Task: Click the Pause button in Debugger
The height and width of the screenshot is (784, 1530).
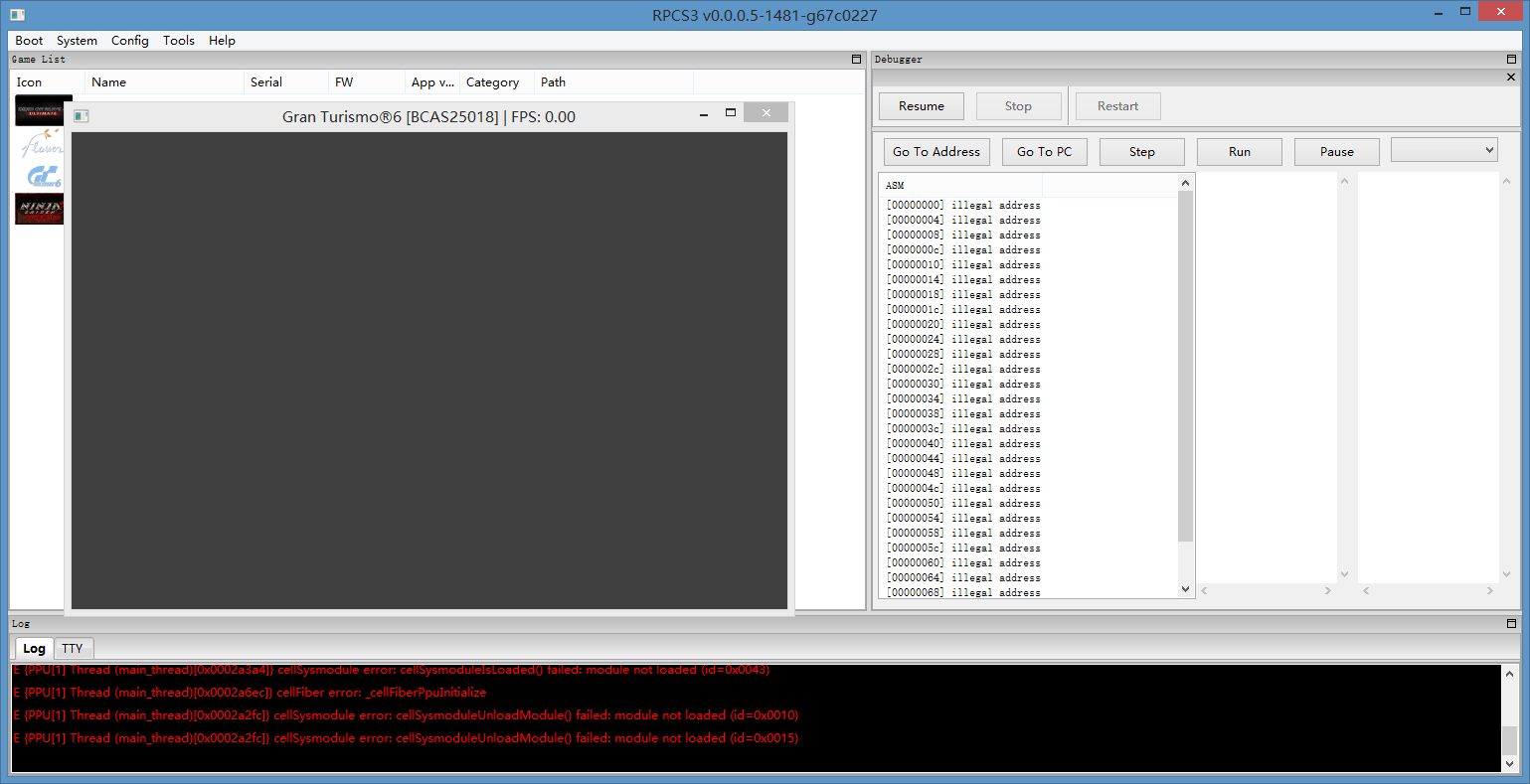Action: click(1337, 152)
